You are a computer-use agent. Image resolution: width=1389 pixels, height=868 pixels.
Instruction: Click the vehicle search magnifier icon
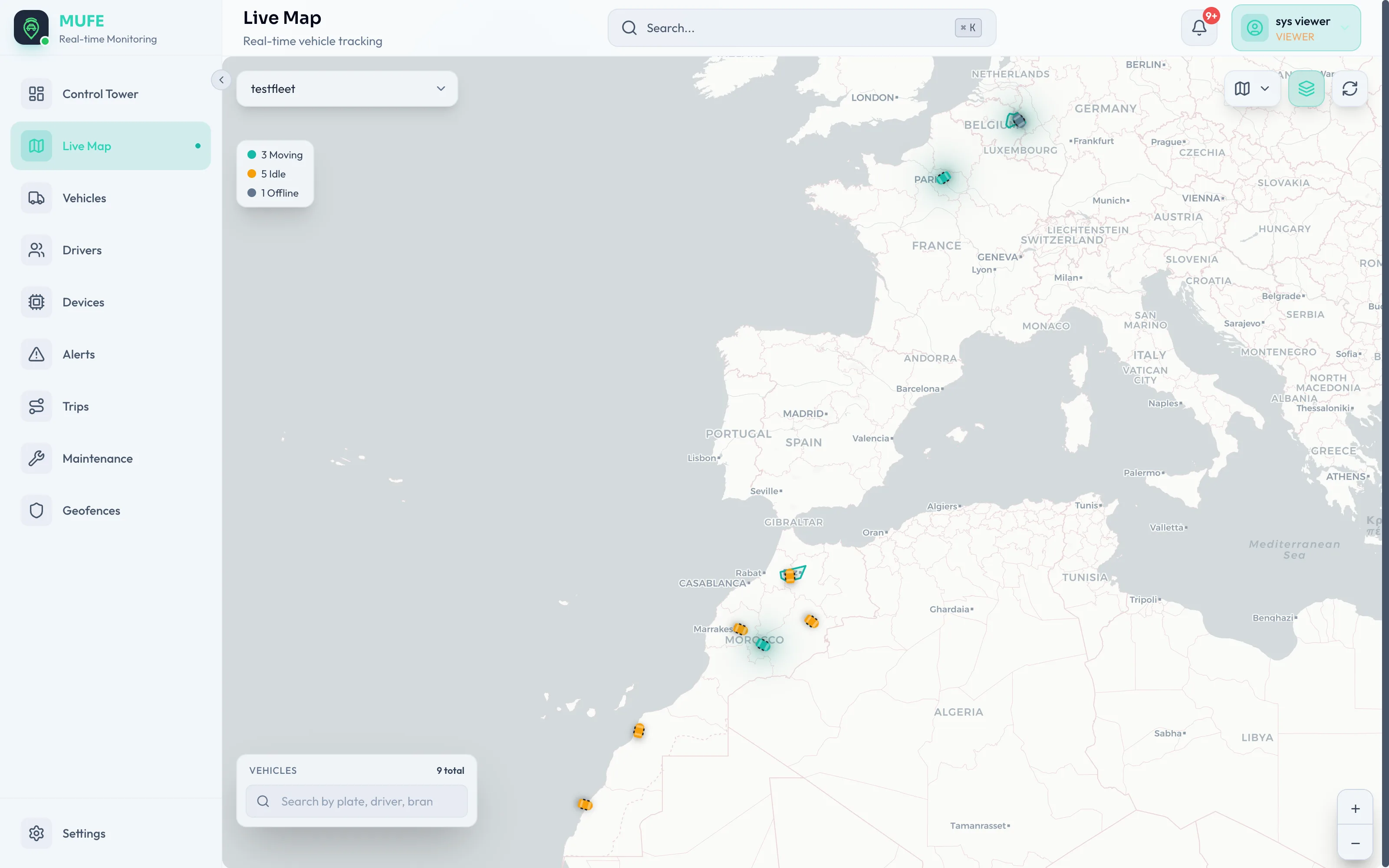263,802
